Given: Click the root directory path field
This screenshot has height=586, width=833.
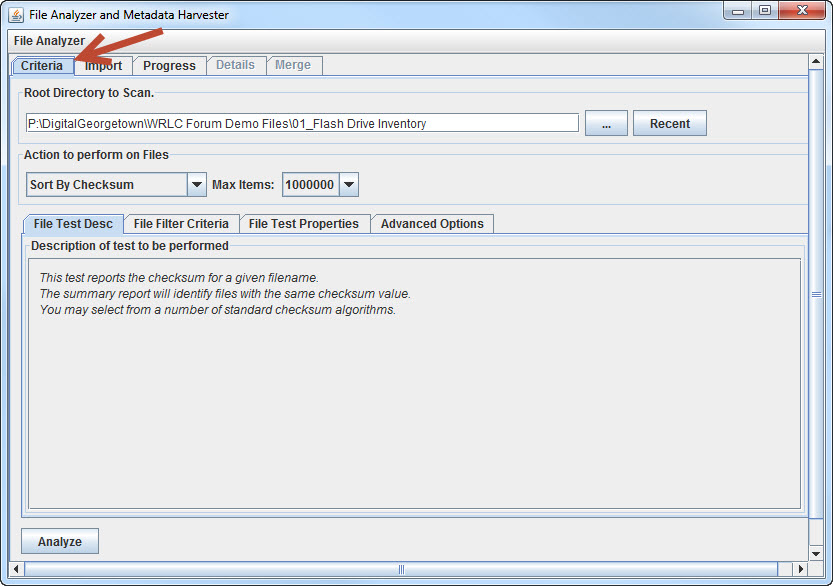Looking at the screenshot, I should point(302,124).
